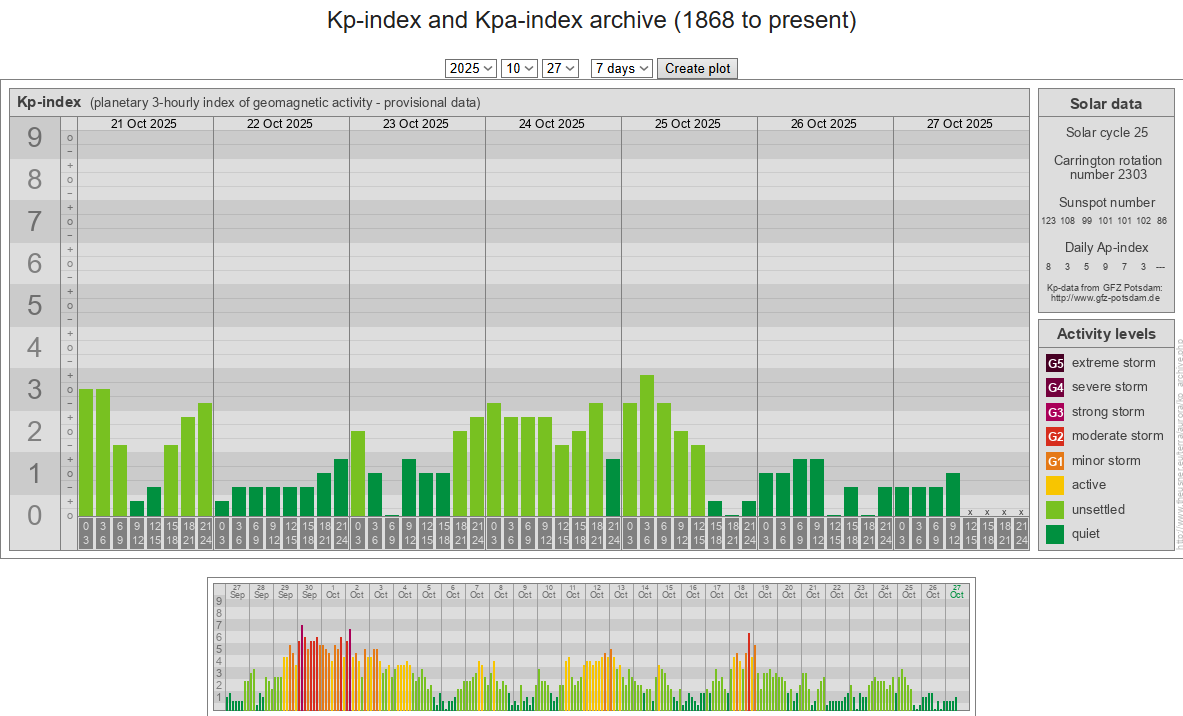
Task: Click the G4 severe storm badge
Action: click(1055, 387)
